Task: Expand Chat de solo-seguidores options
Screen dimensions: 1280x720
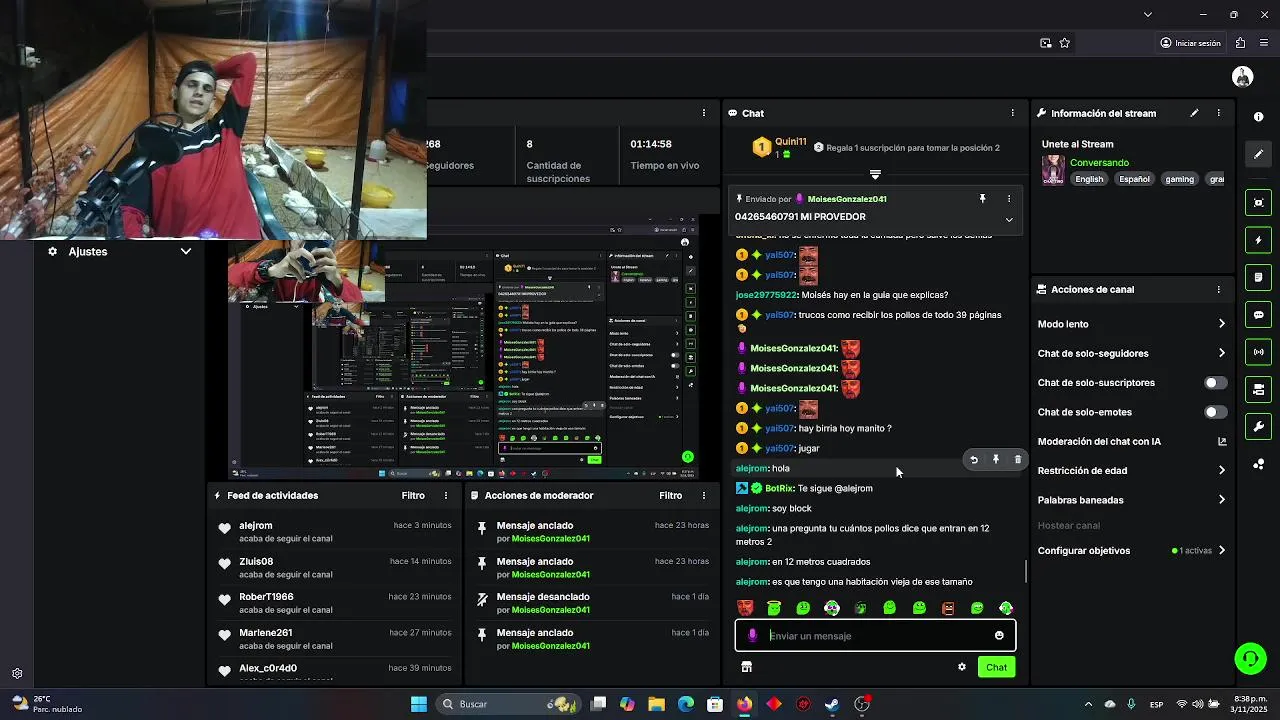Action: pos(1221,353)
